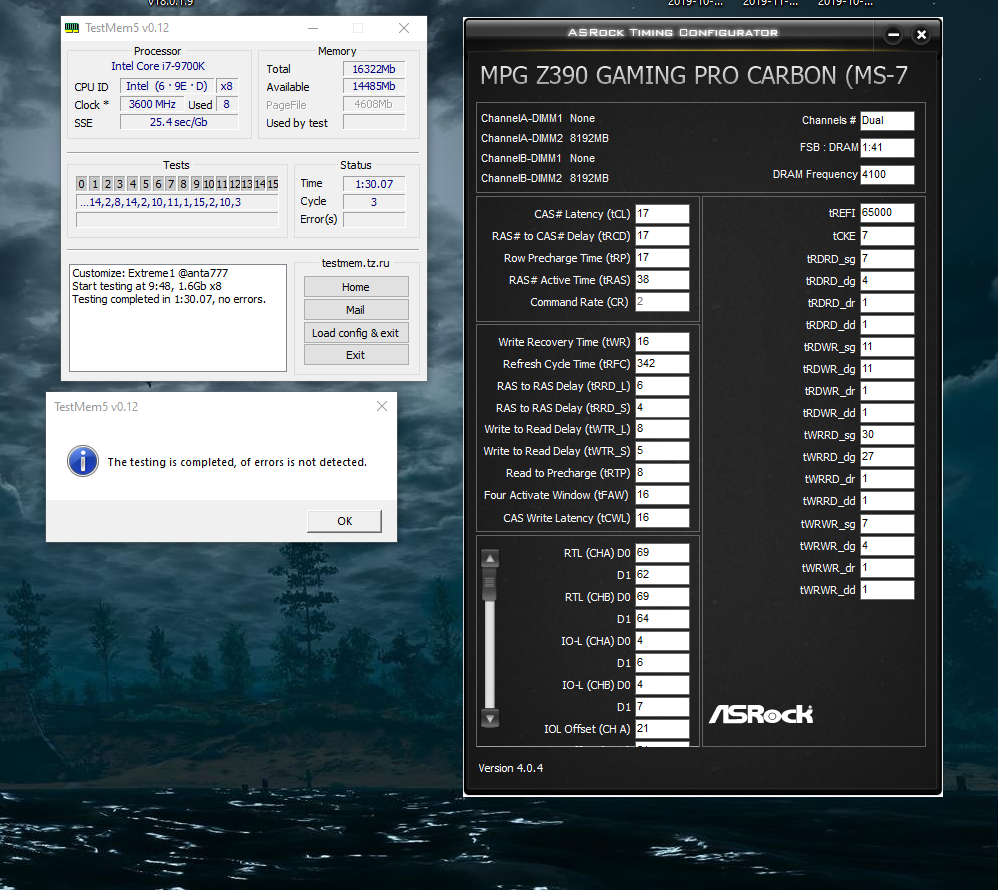Click the tWTR_S value field
The image size is (998, 890).
(662, 451)
